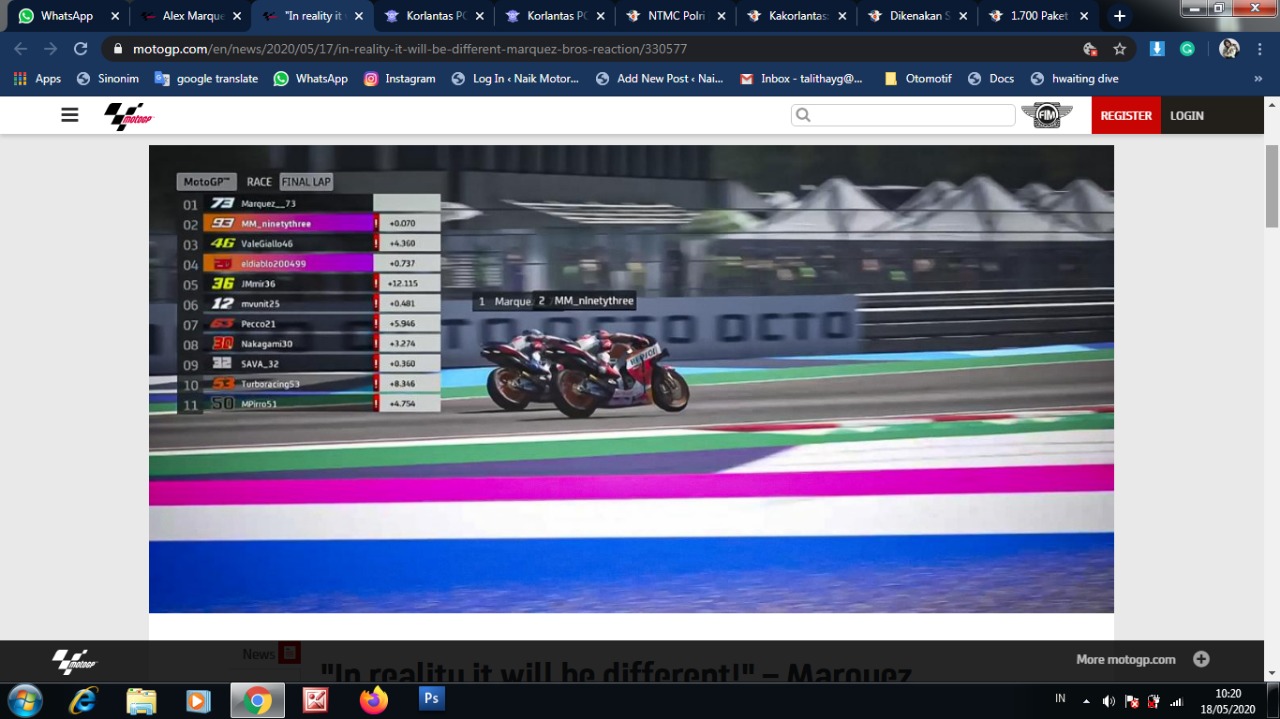The height and width of the screenshot is (719, 1280).
Task: Click the MotoGP logo in site header
Action: coord(129,116)
